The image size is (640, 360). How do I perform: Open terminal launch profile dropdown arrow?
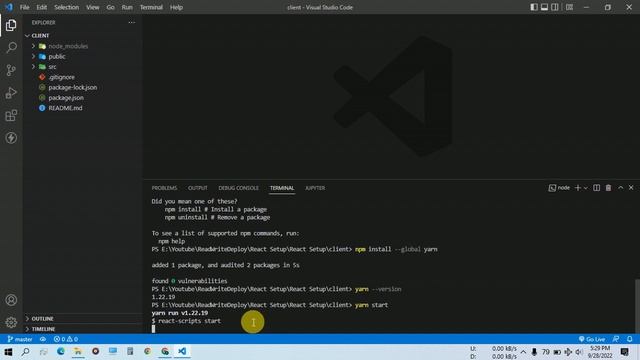click(586, 188)
